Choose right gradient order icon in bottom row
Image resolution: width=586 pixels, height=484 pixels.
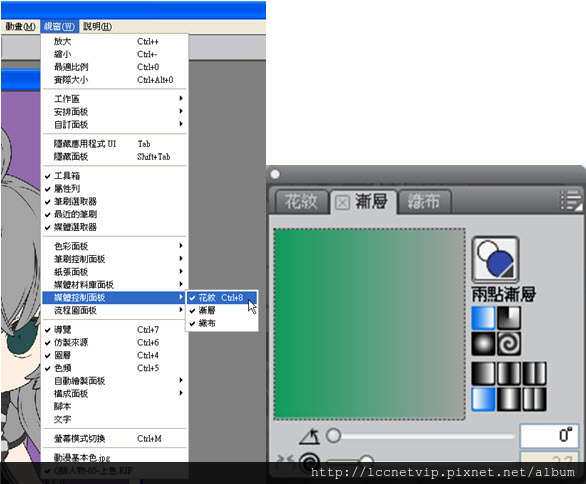534,399
